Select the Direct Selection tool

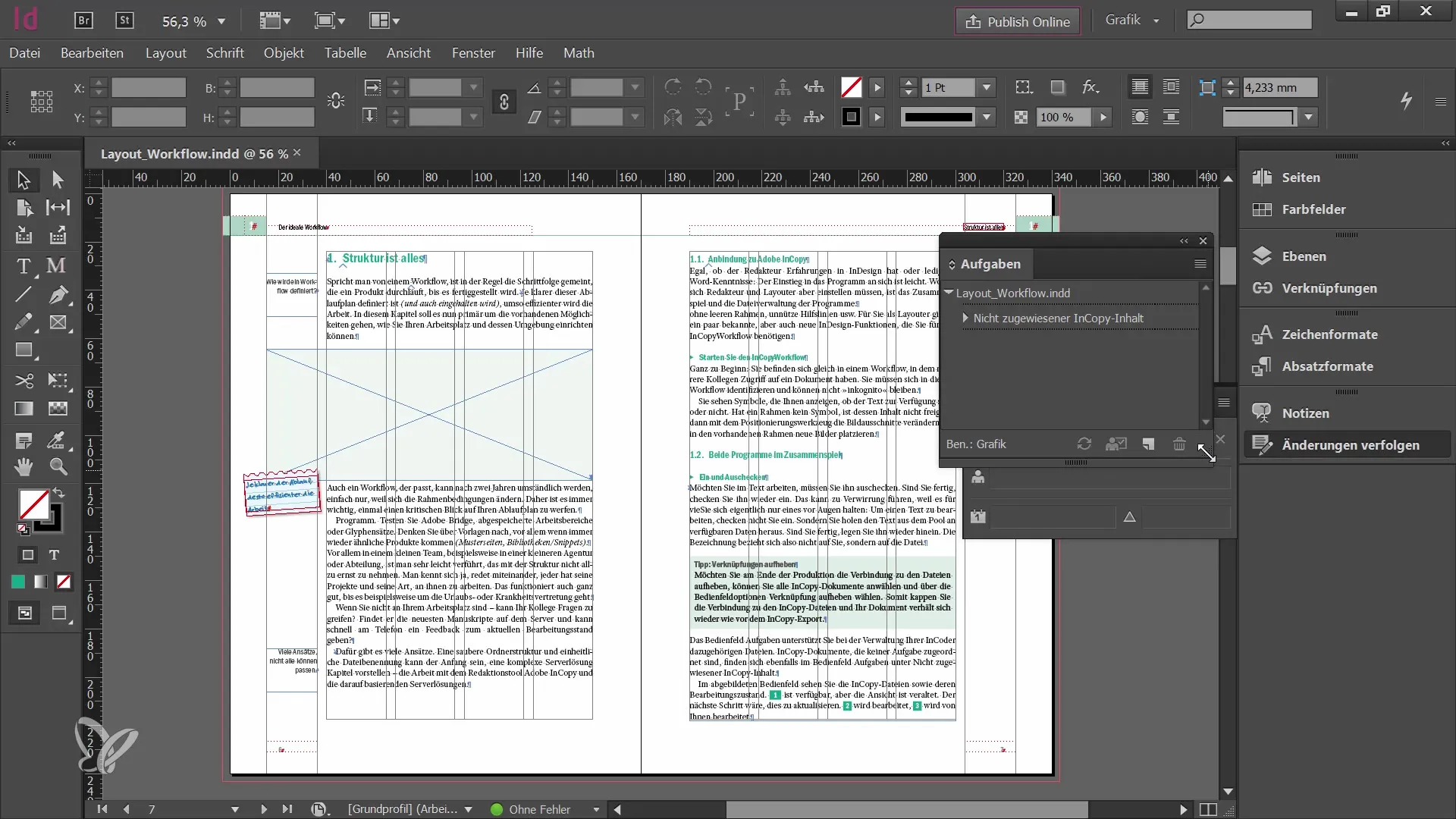coord(58,180)
